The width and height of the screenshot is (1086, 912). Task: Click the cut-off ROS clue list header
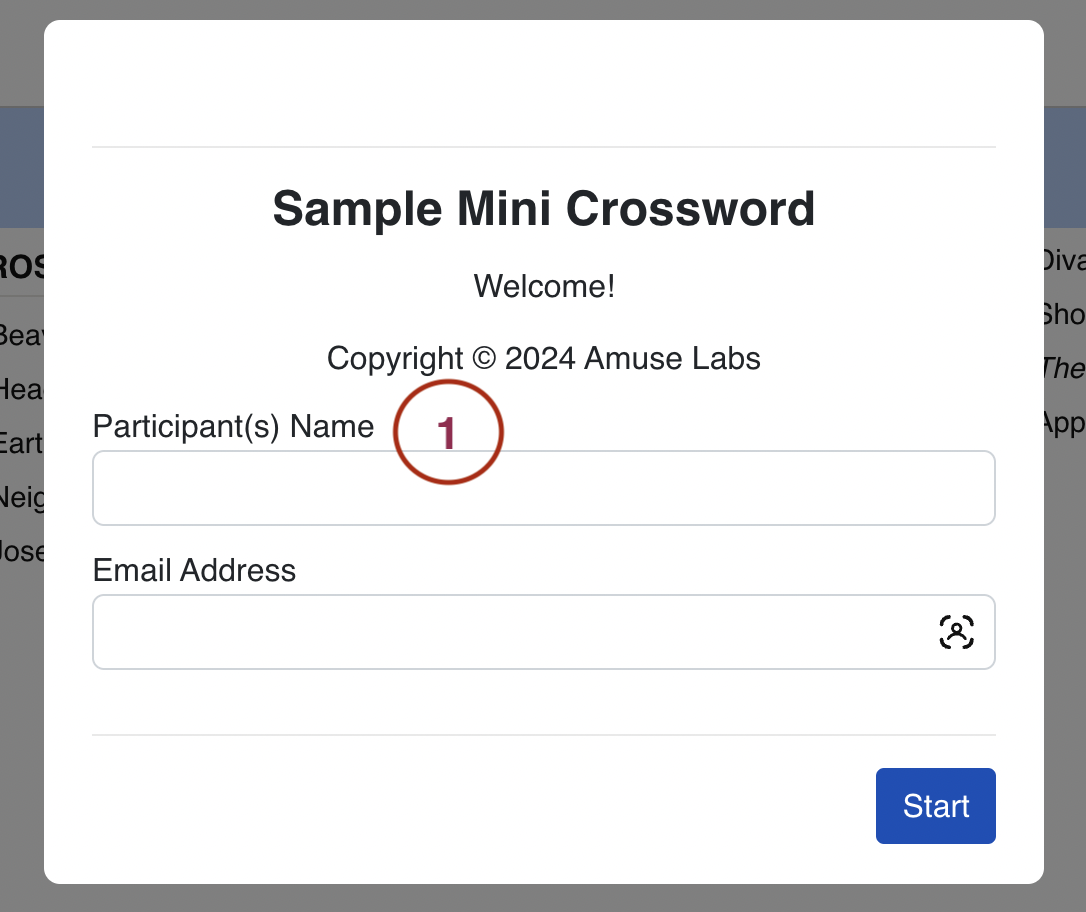(21, 267)
